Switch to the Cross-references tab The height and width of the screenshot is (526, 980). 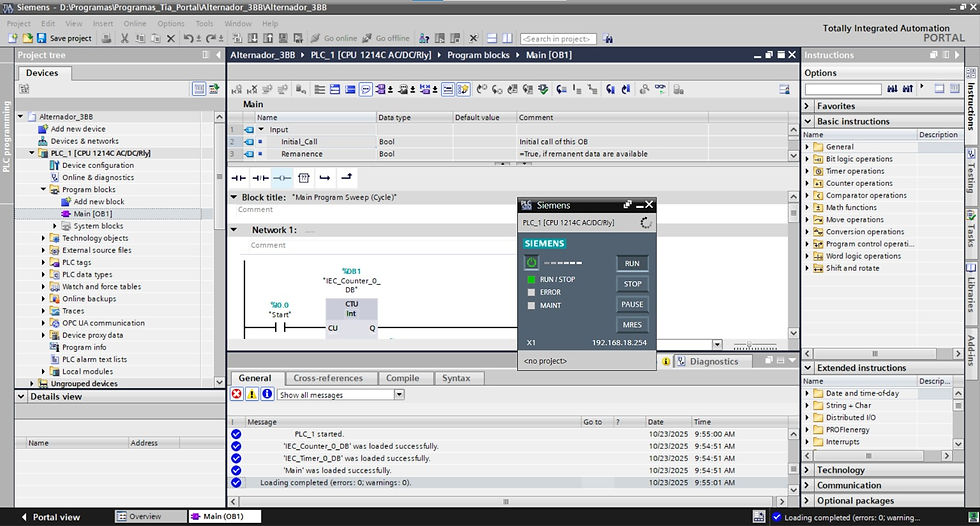328,378
